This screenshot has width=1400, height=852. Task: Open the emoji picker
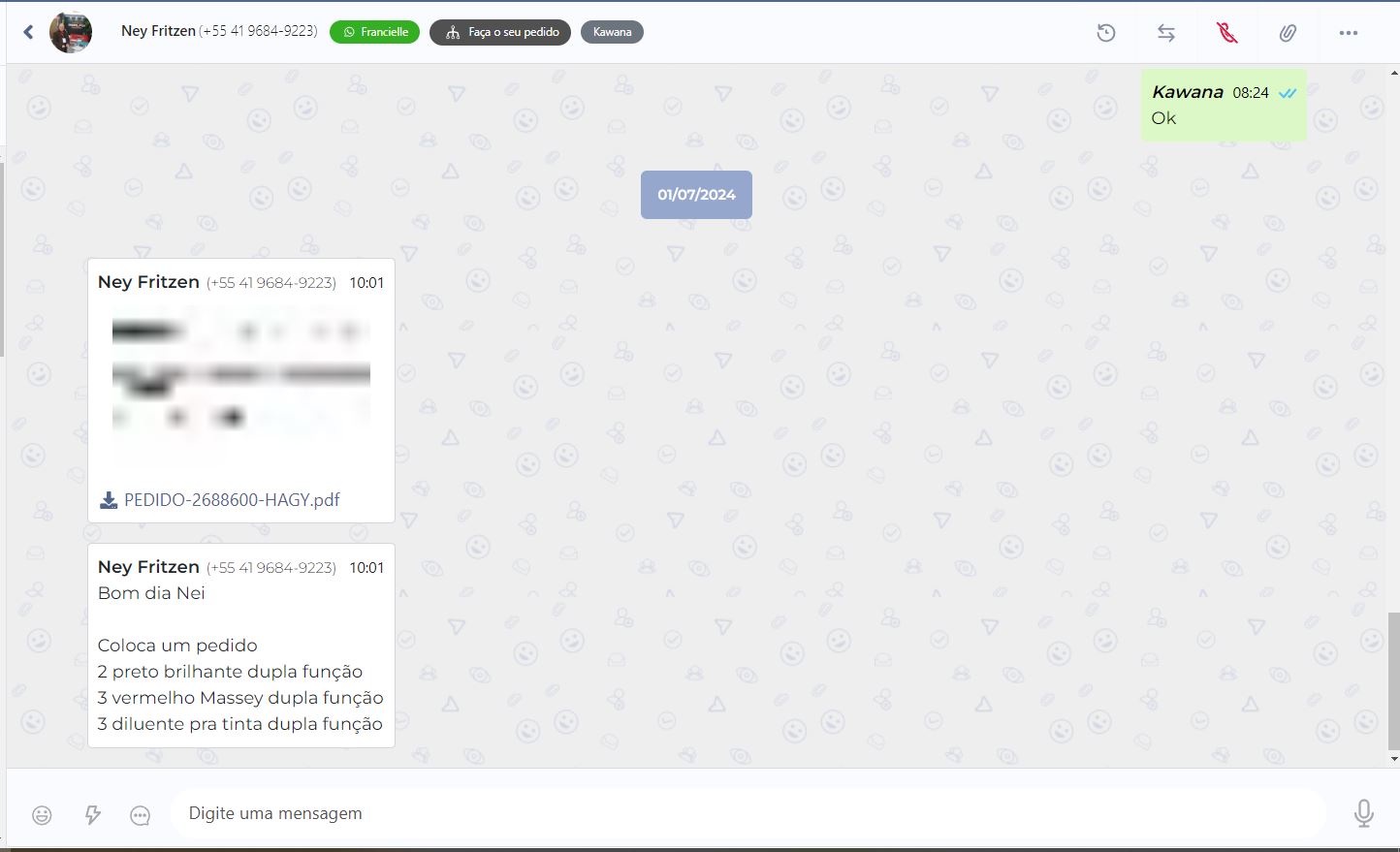tap(42, 815)
